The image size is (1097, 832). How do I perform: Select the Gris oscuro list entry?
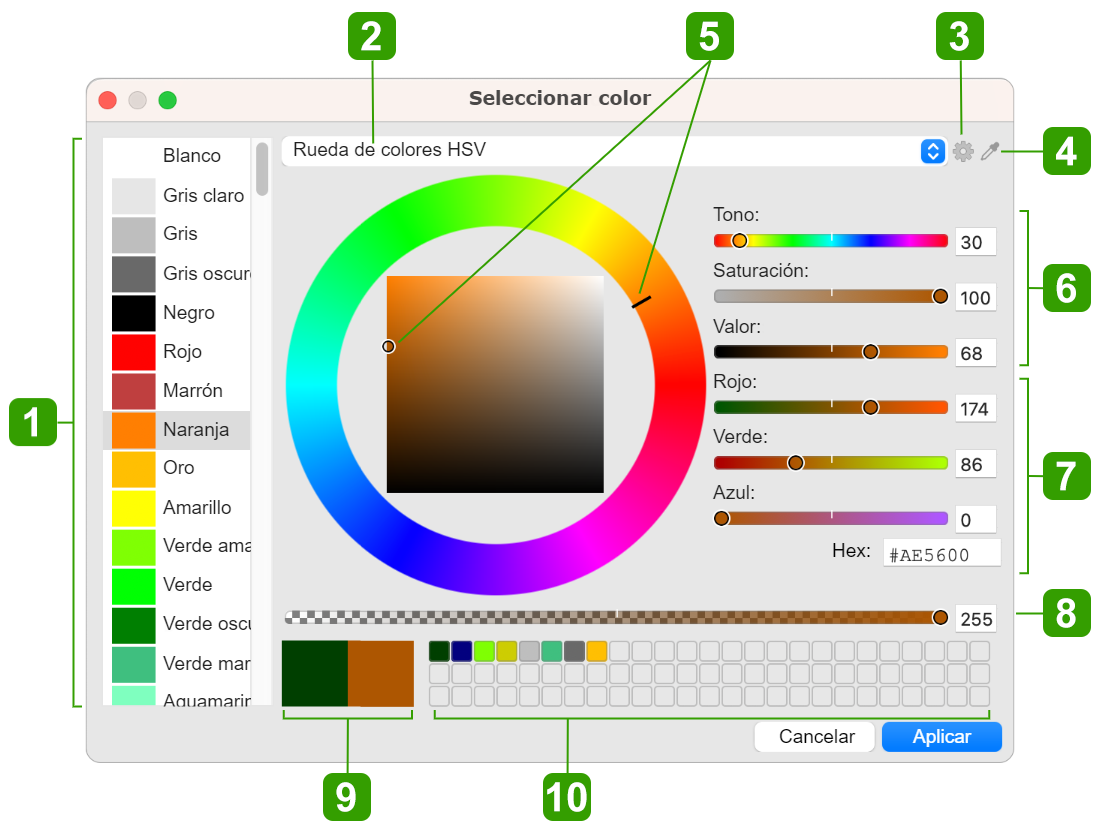click(177, 274)
